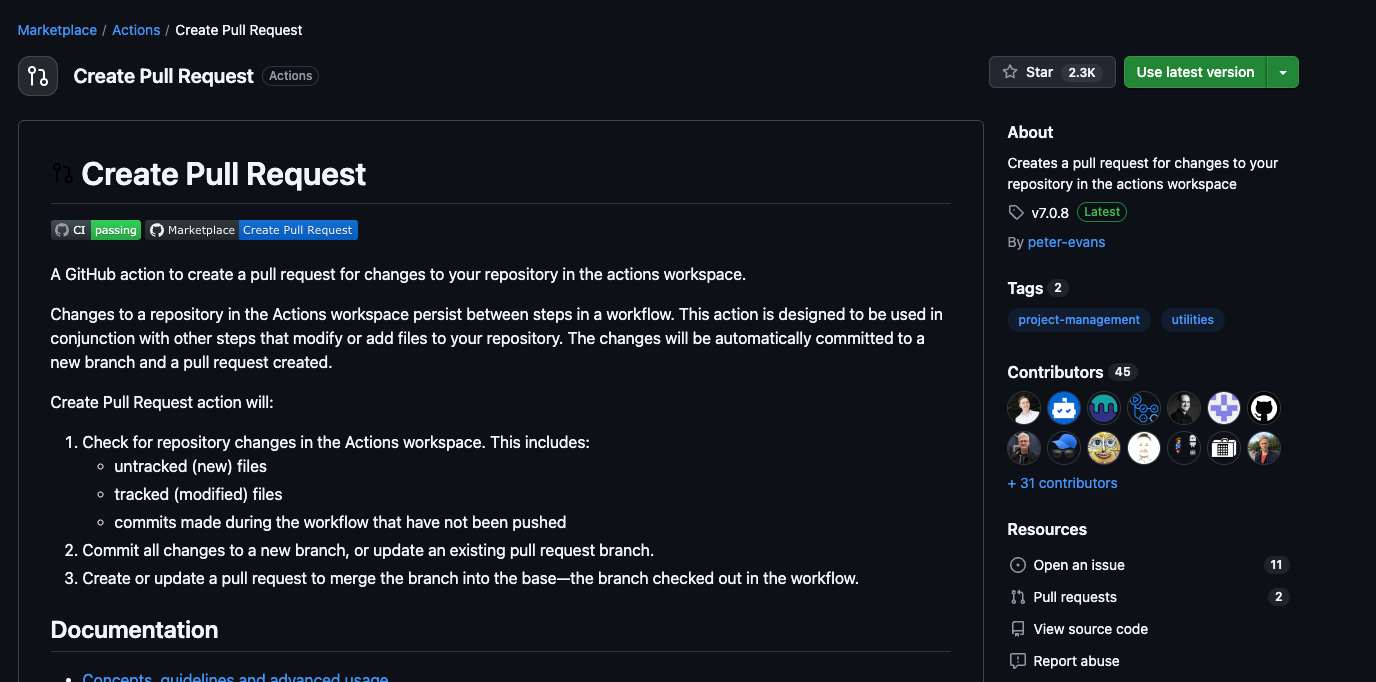
Task: Show the + 31 contributors list
Action: (x=1062, y=483)
